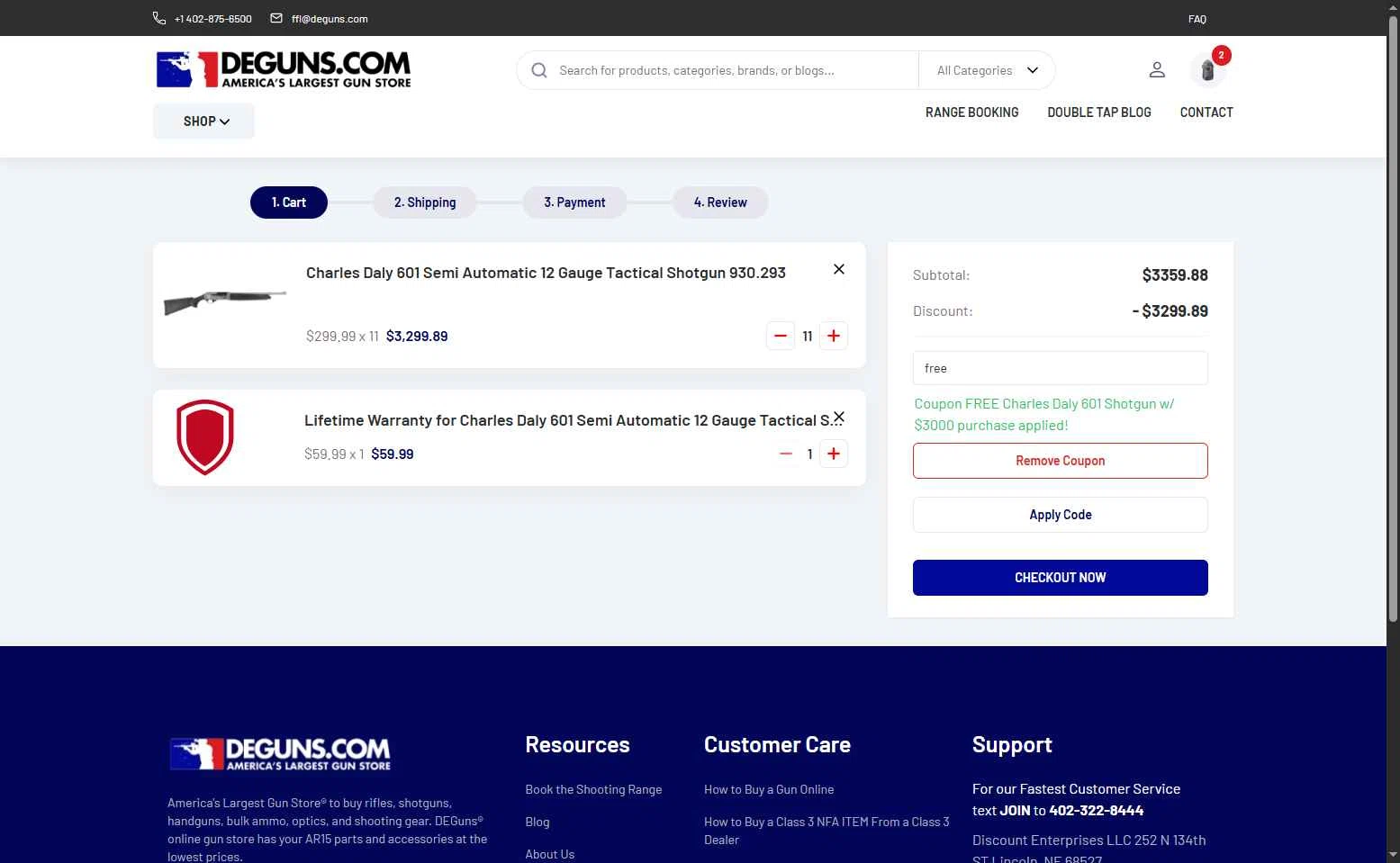Go to the 2. Shipping step
The height and width of the screenshot is (863, 1400).
tap(425, 202)
